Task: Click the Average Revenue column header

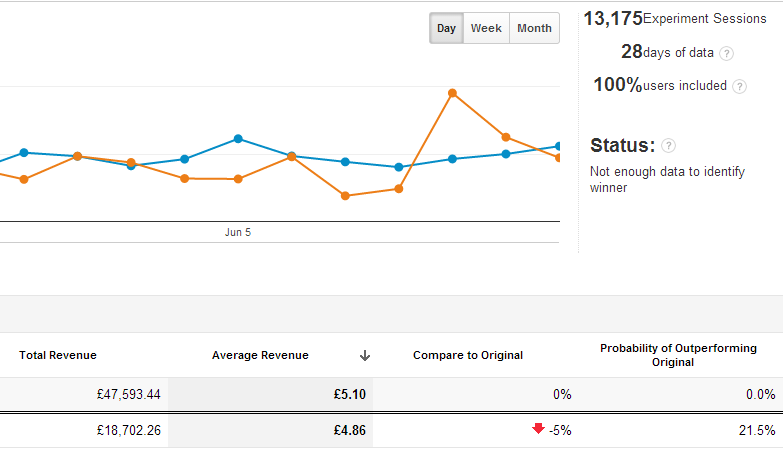Action: (x=260, y=355)
